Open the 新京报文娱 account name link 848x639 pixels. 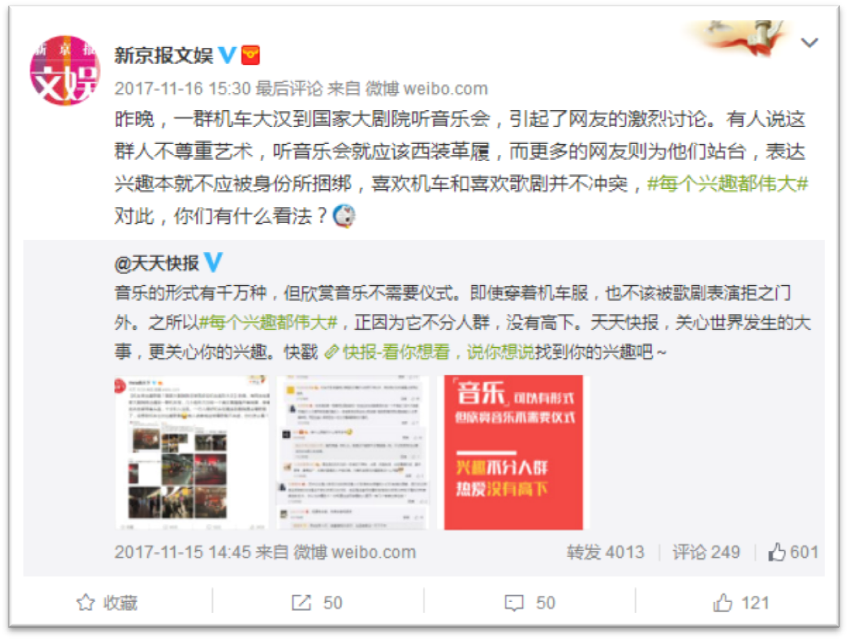[x=163, y=55]
